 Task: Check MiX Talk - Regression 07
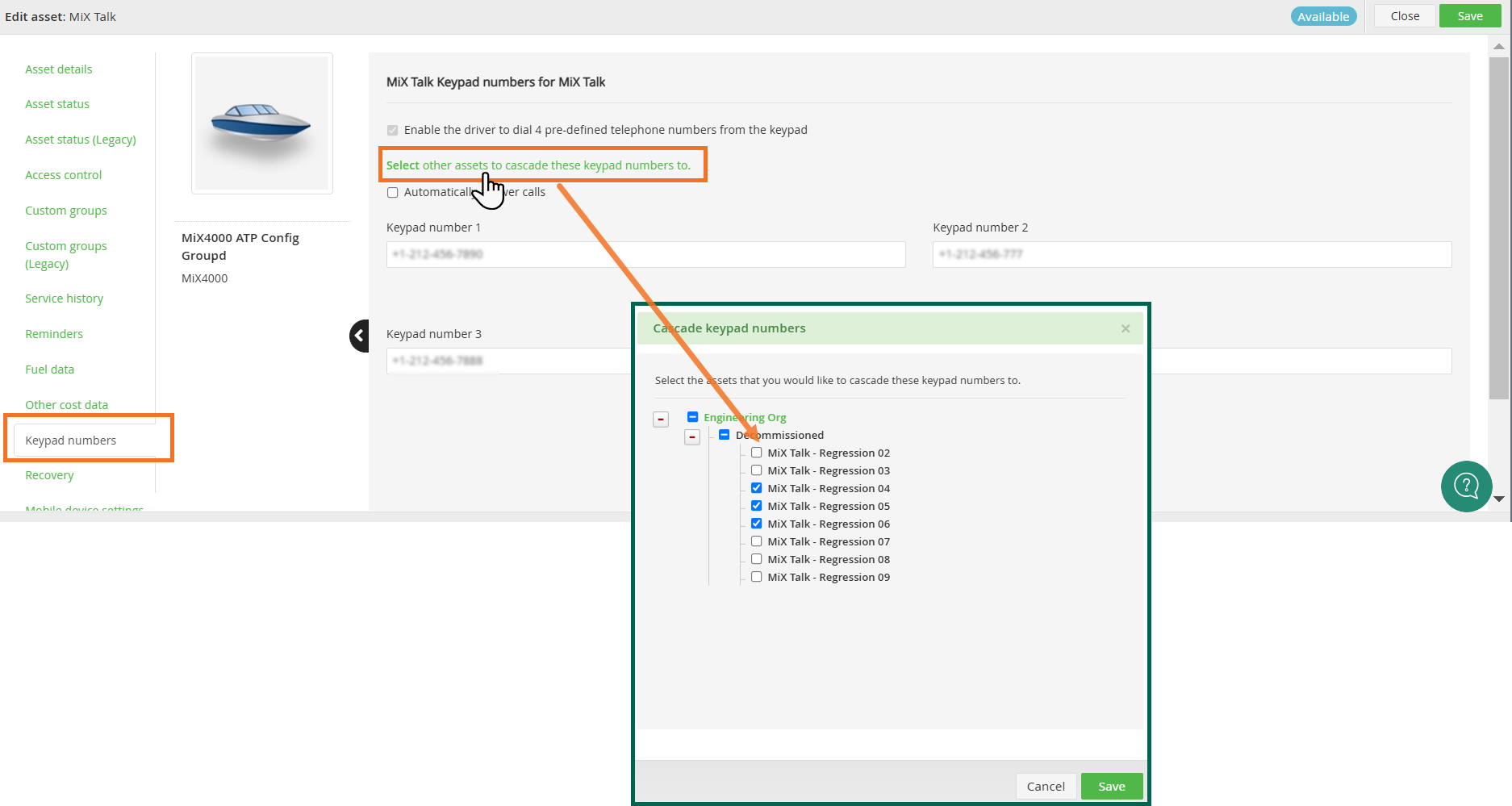pos(757,541)
